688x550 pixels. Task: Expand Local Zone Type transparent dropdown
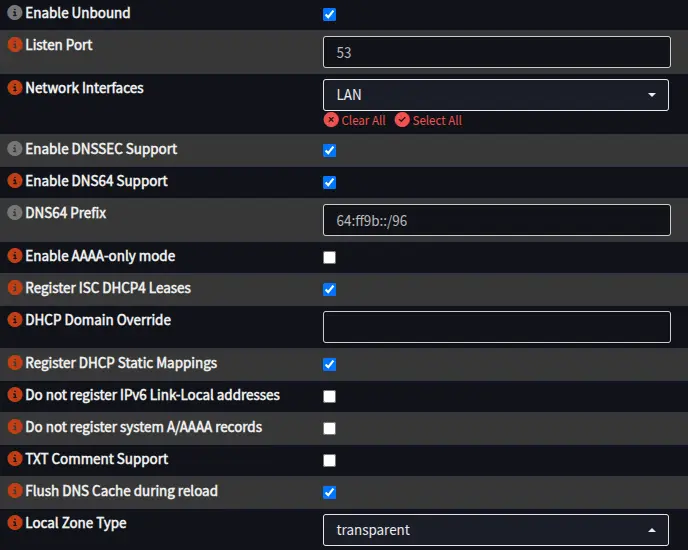(x=496, y=530)
